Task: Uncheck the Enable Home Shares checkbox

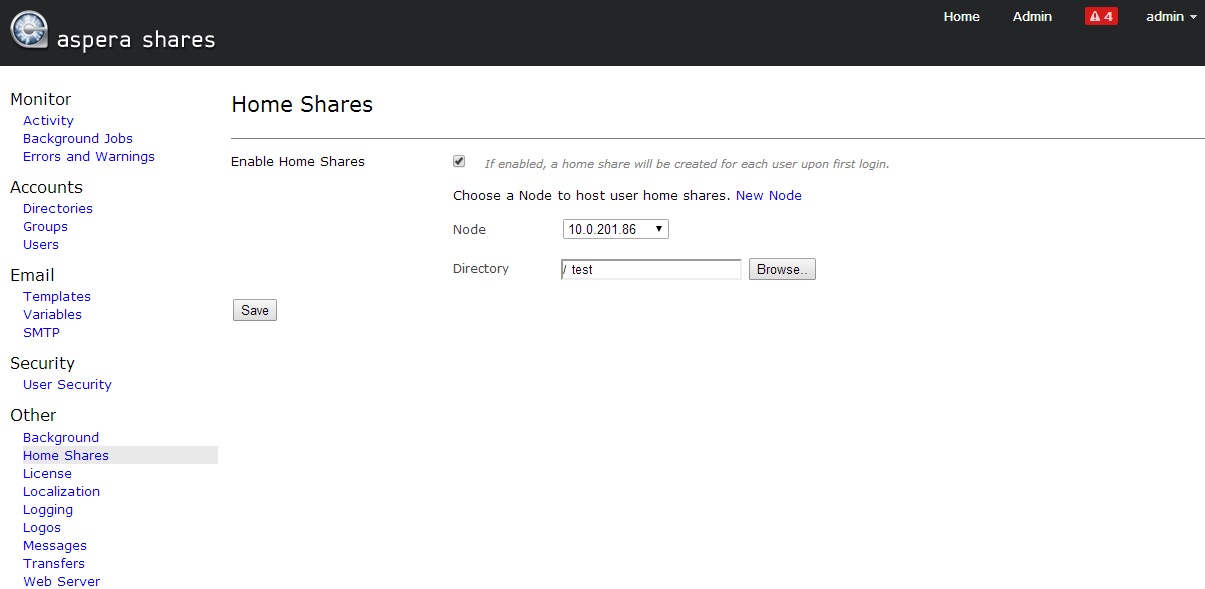Action: [459, 161]
